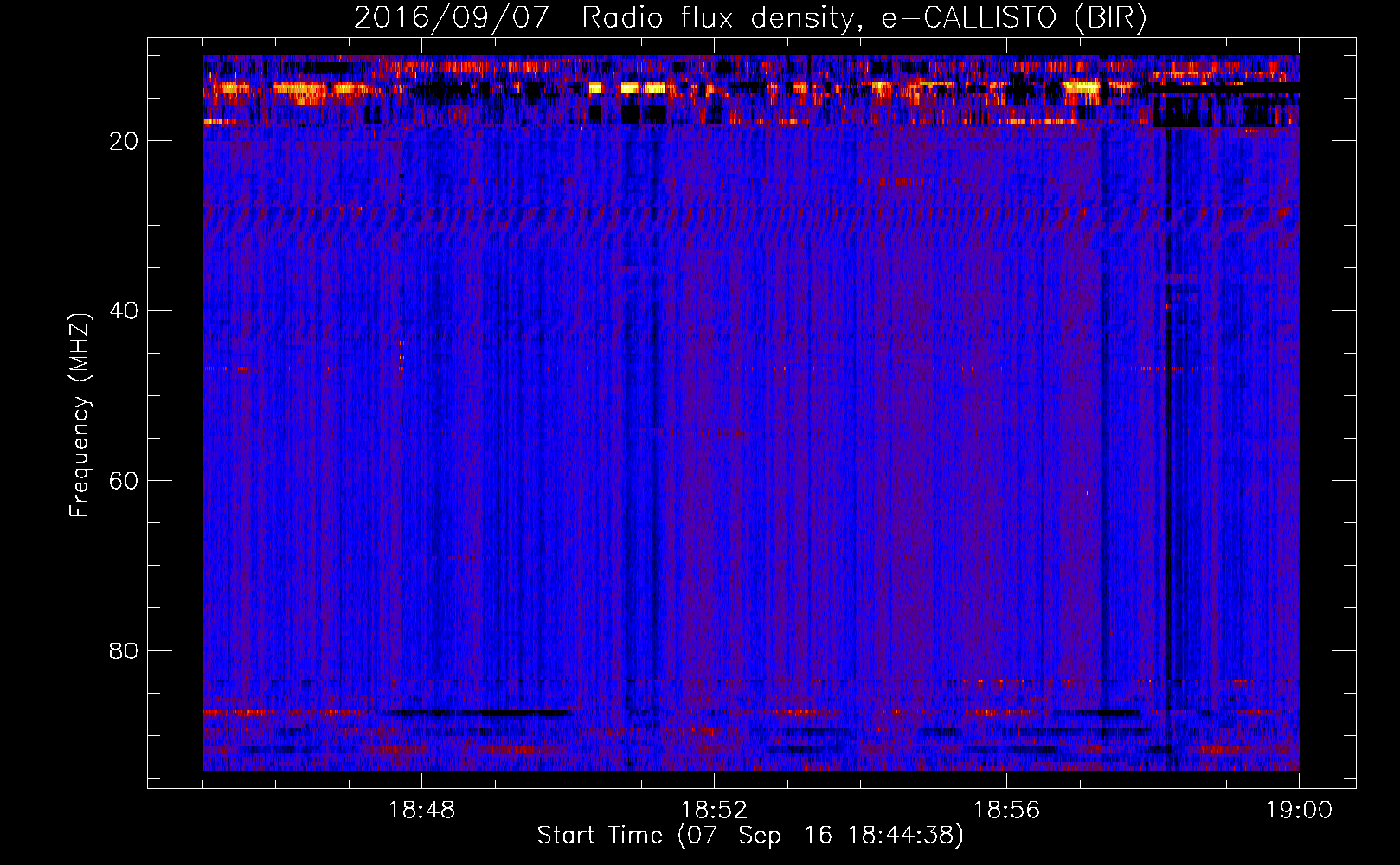Click the 'Start Time (07-Sep-16 18:44:38)' label
This screenshot has width=1400, height=865.
tap(750, 836)
